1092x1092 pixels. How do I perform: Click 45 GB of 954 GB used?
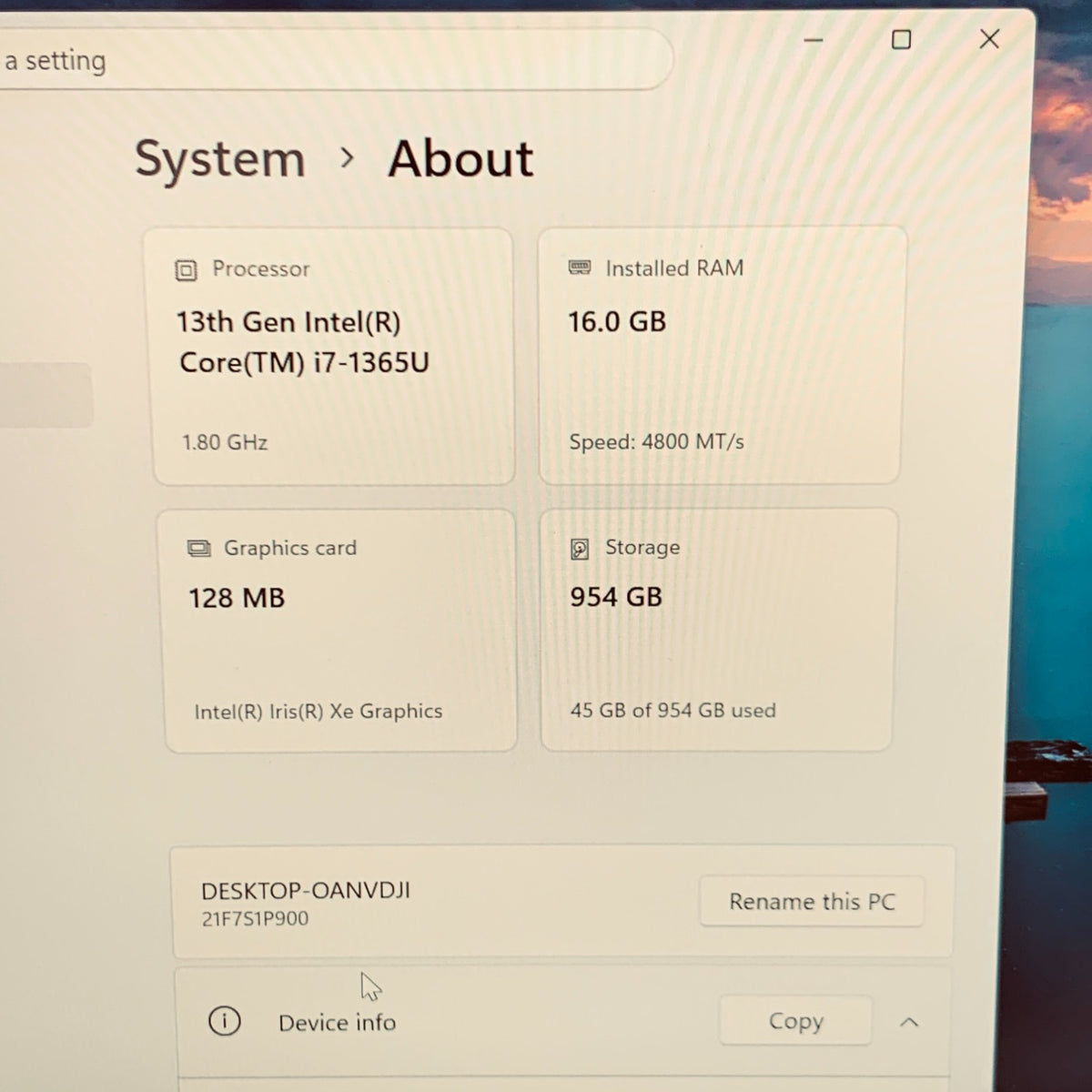click(672, 711)
